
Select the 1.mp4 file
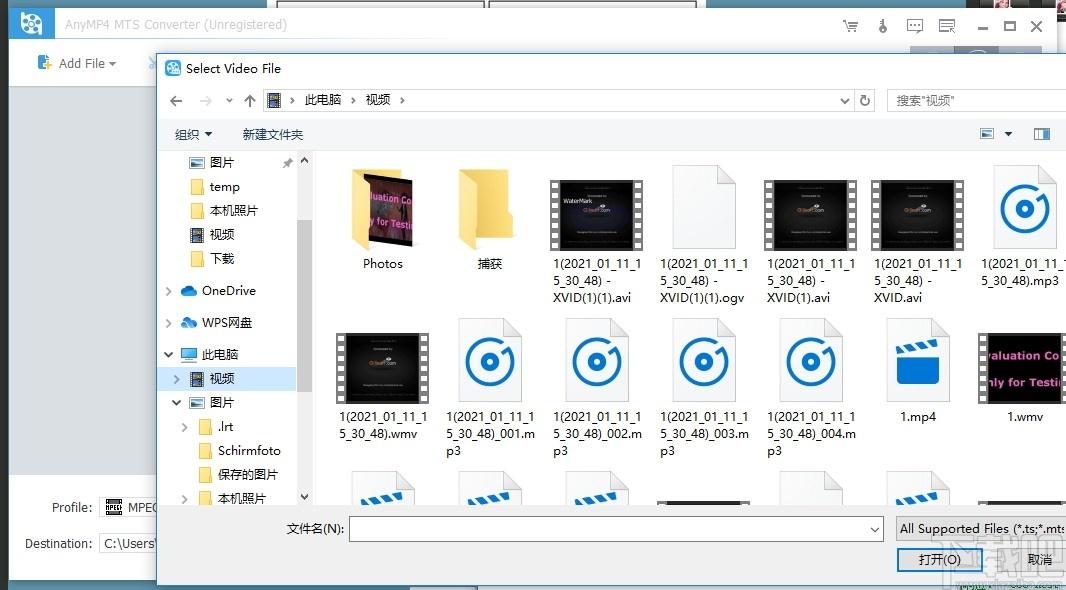[x=918, y=371]
